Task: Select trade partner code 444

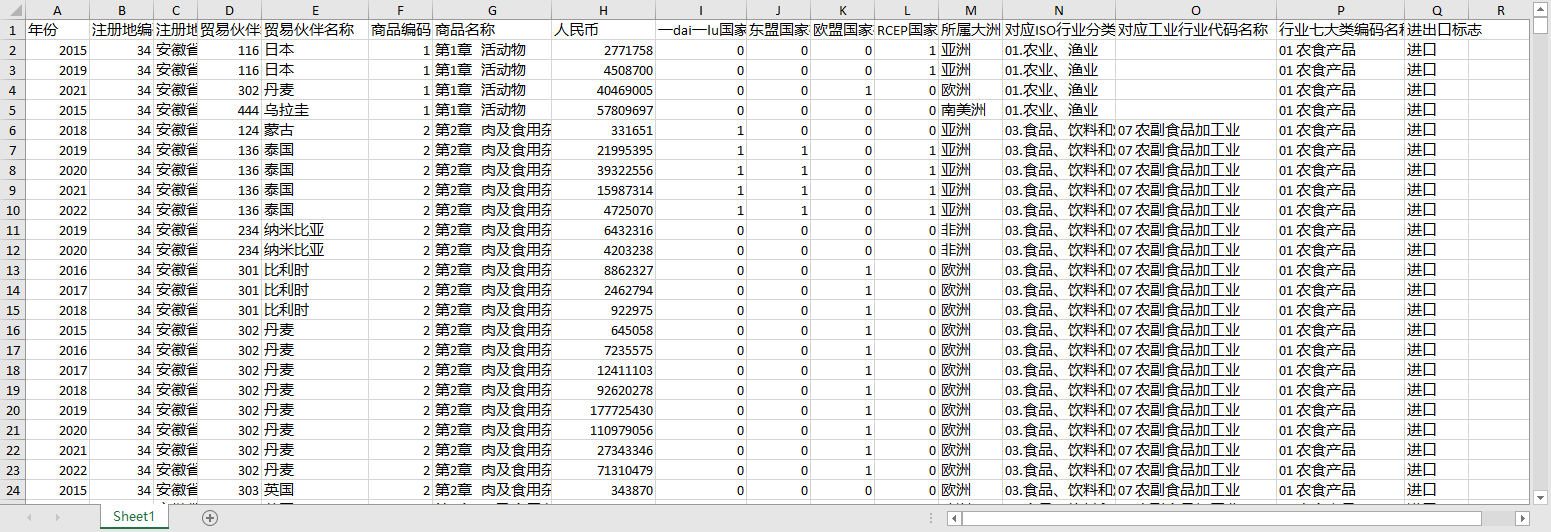Action: click(x=229, y=110)
